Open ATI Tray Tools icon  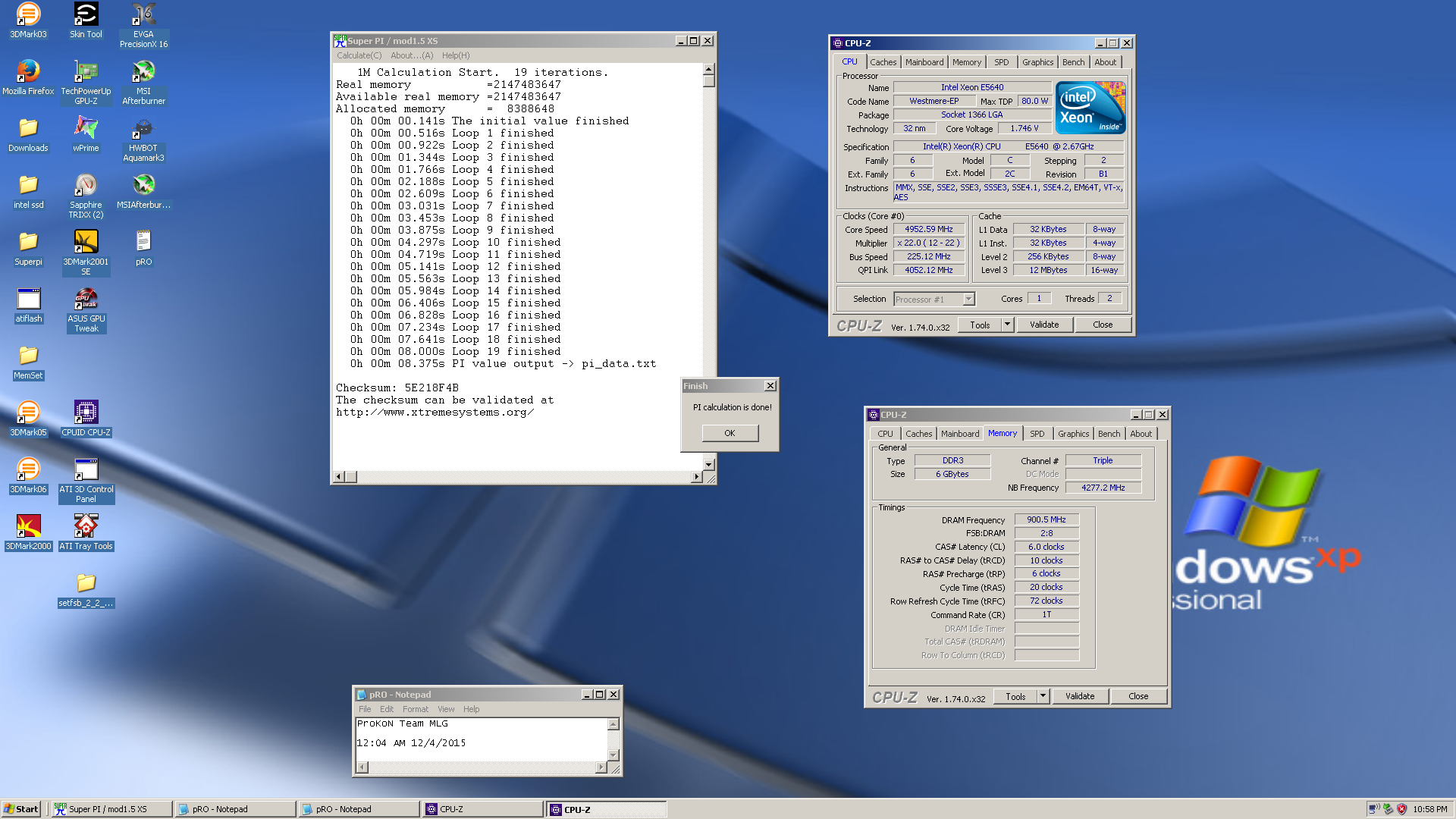click(x=86, y=532)
